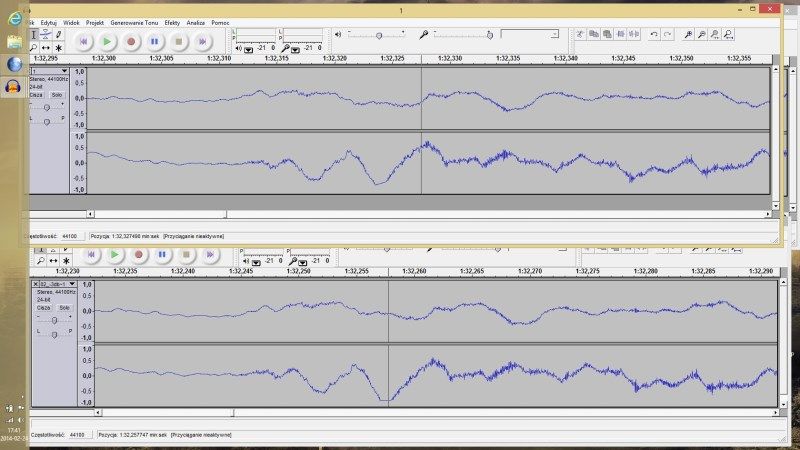Click Play in top Audacity window
The image size is (800, 450).
(x=107, y=41)
